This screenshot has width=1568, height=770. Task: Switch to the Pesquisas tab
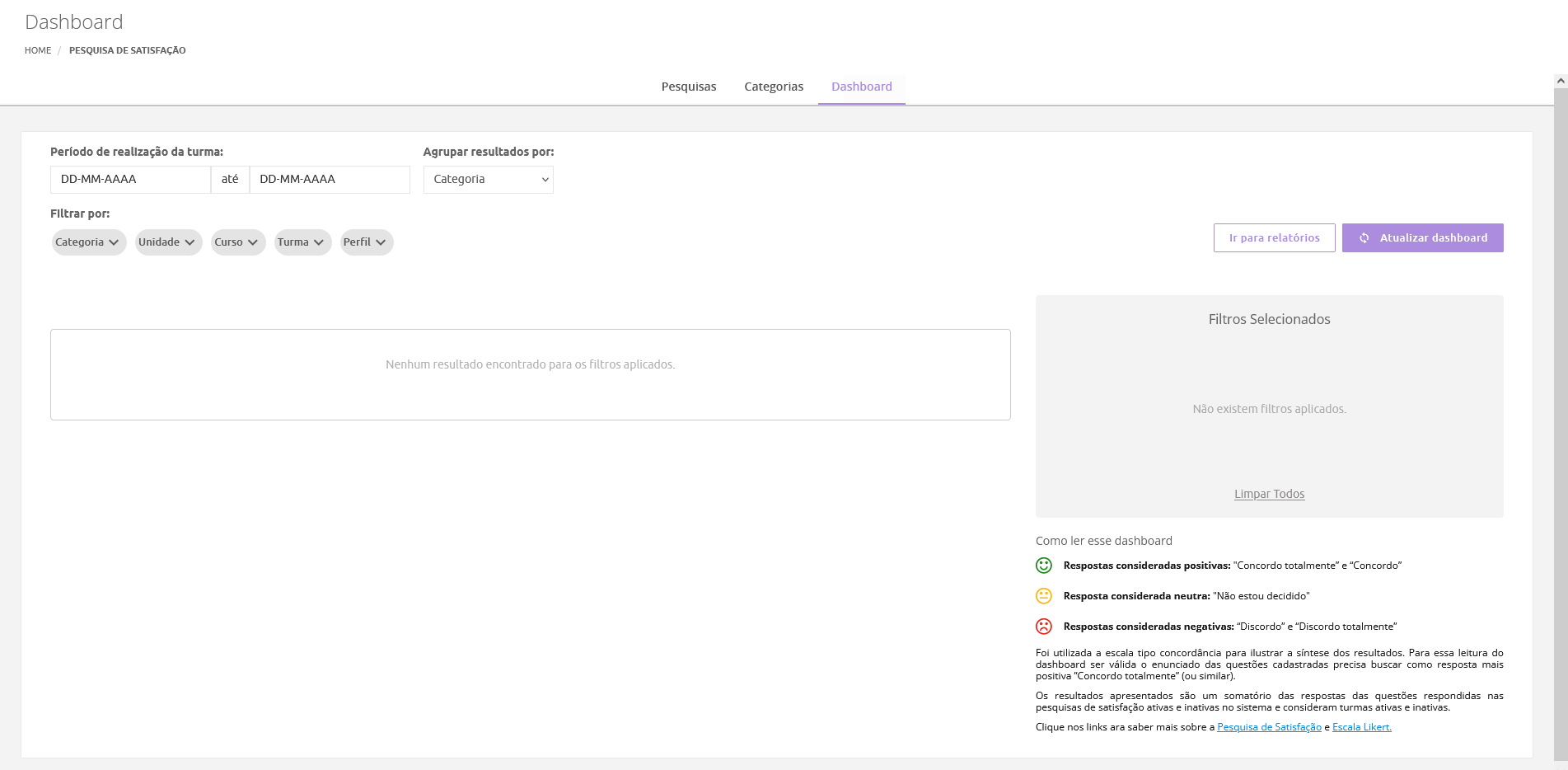click(688, 87)
